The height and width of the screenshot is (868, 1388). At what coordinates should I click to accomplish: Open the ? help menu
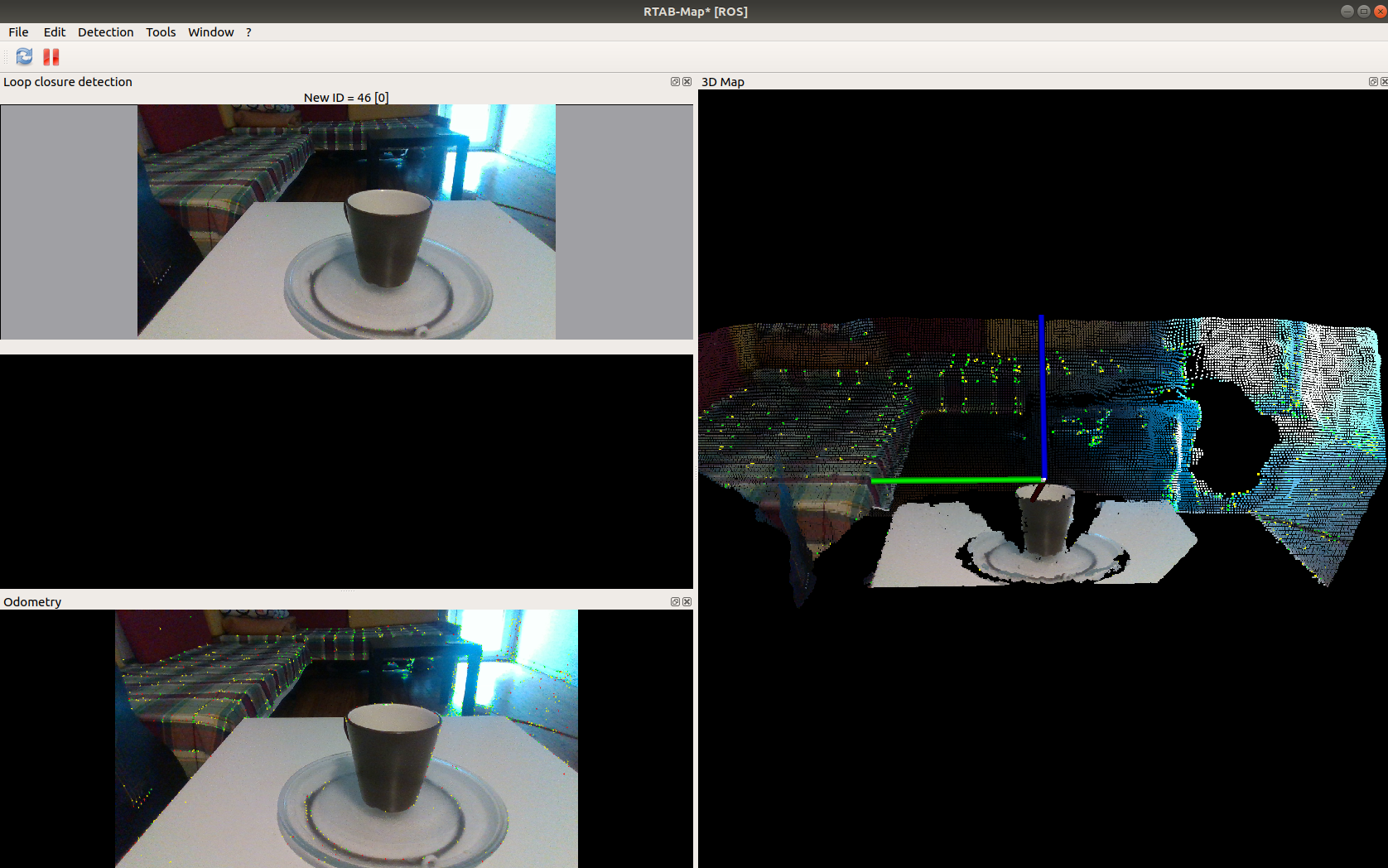(248, 32)
